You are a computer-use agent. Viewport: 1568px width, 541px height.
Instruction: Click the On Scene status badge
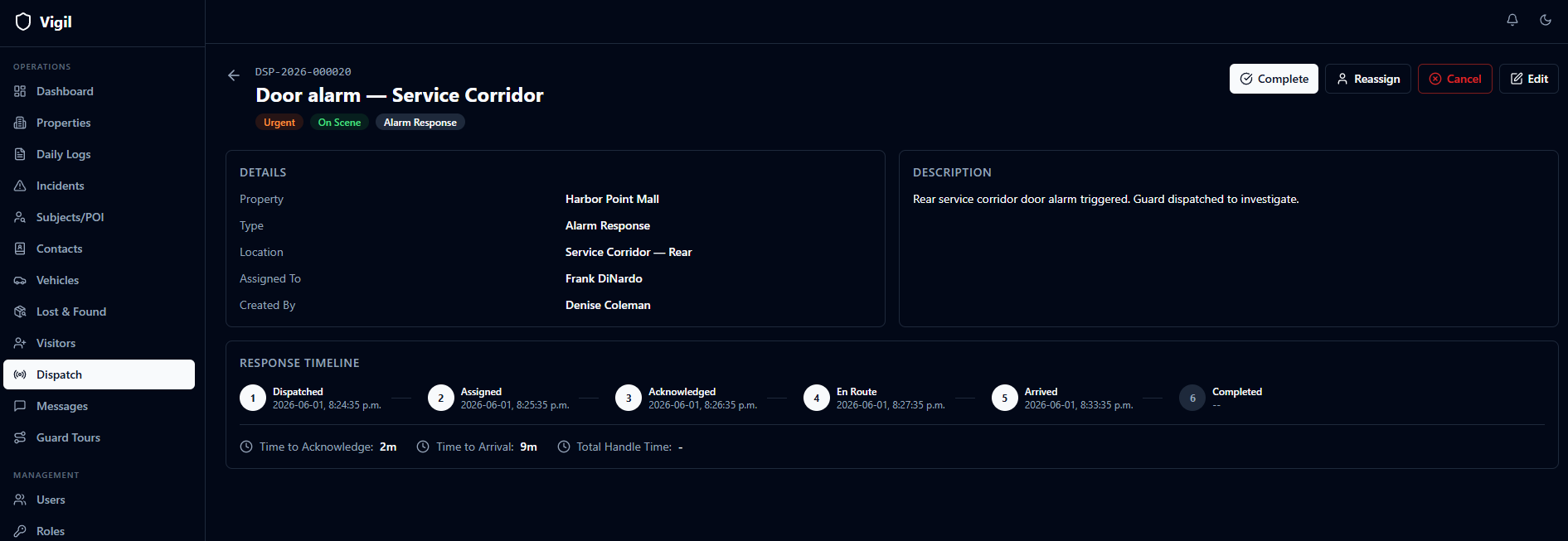(339, 123)
